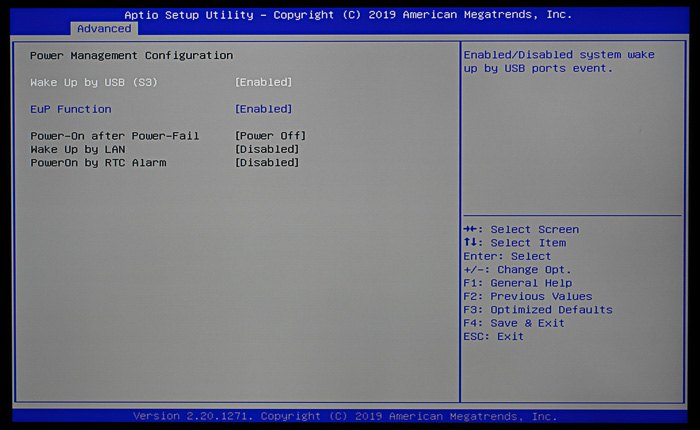Screen dimensions: 700x430
Task: Open EuP Function [Enabled] option
Action: coord(263,109)
